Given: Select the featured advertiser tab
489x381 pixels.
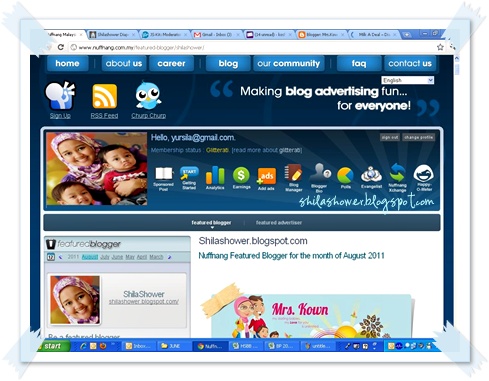Looking at the screenshot, I should coord(279,222).
